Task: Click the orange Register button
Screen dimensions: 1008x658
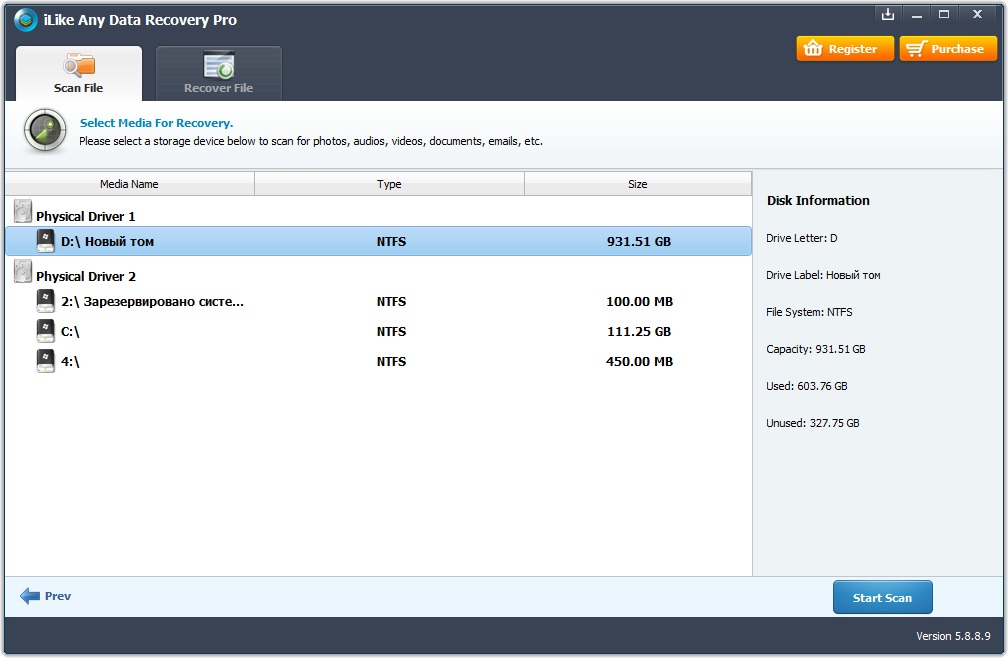Action: pos(845,49)
